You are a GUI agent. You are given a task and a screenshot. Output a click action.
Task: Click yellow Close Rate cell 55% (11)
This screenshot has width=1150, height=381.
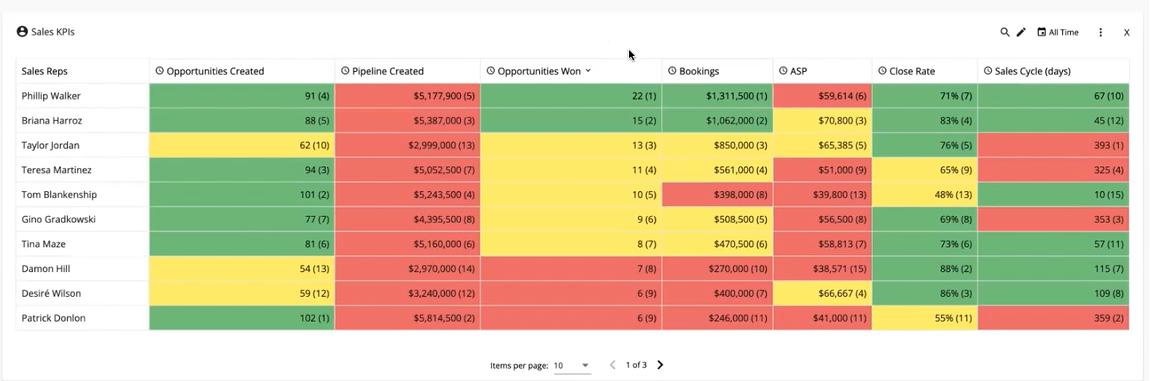click(x=925, y=318)
